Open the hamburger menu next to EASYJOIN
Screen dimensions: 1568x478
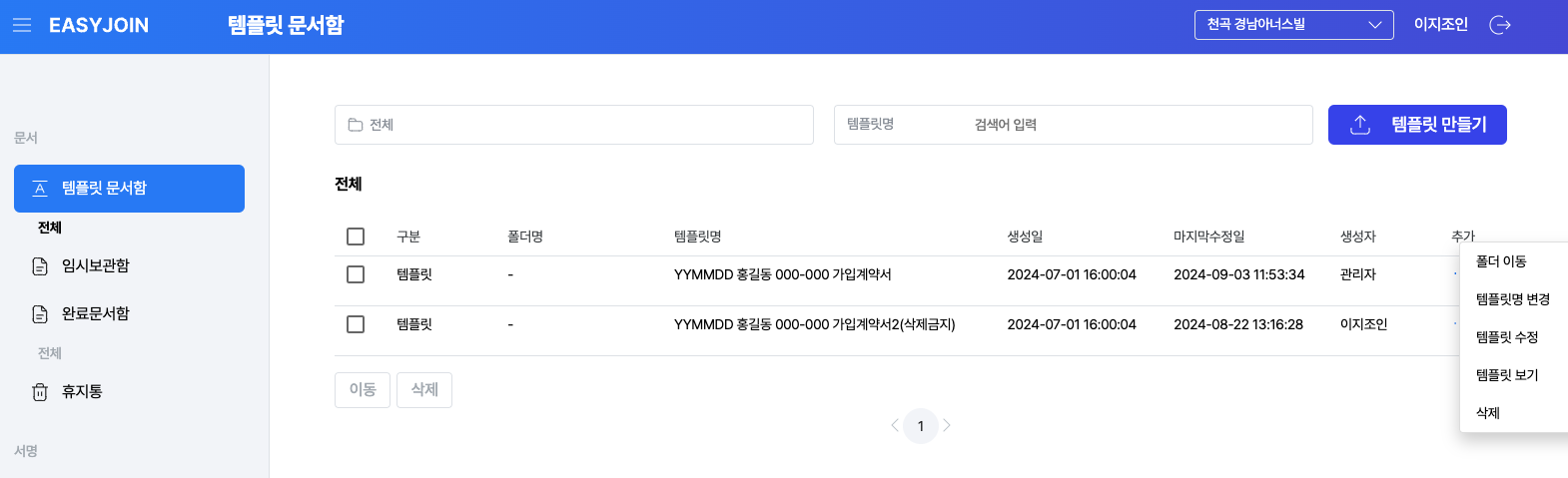22,25
